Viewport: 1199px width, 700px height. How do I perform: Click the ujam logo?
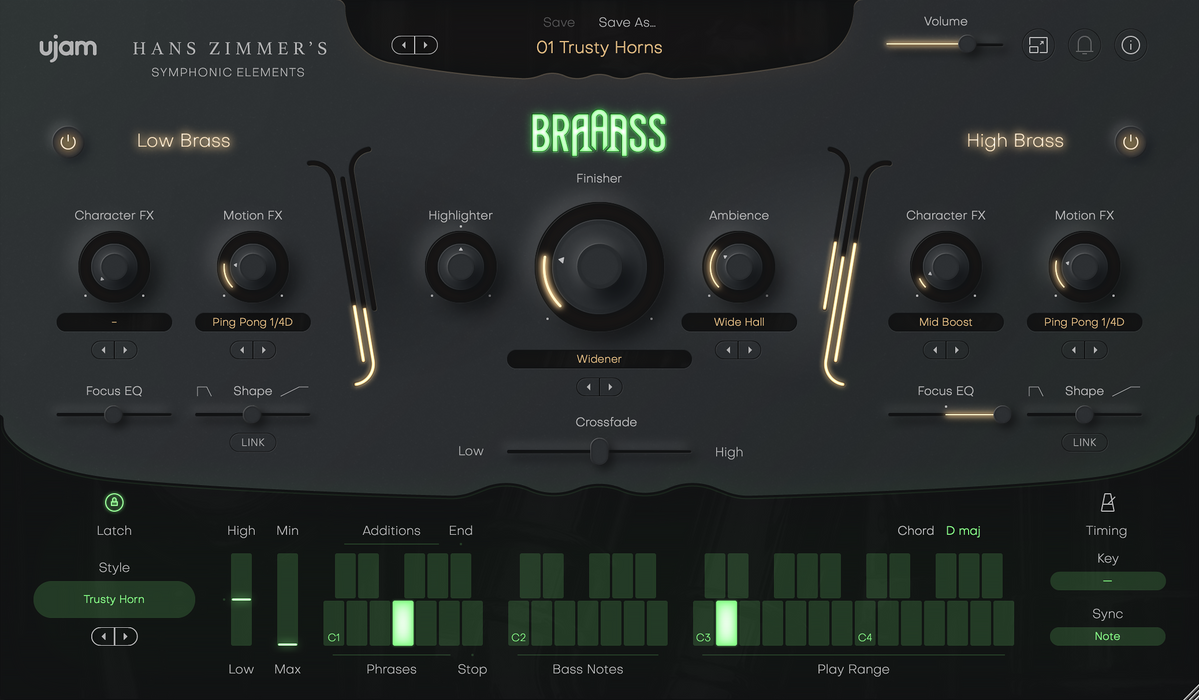coord(68,48)
